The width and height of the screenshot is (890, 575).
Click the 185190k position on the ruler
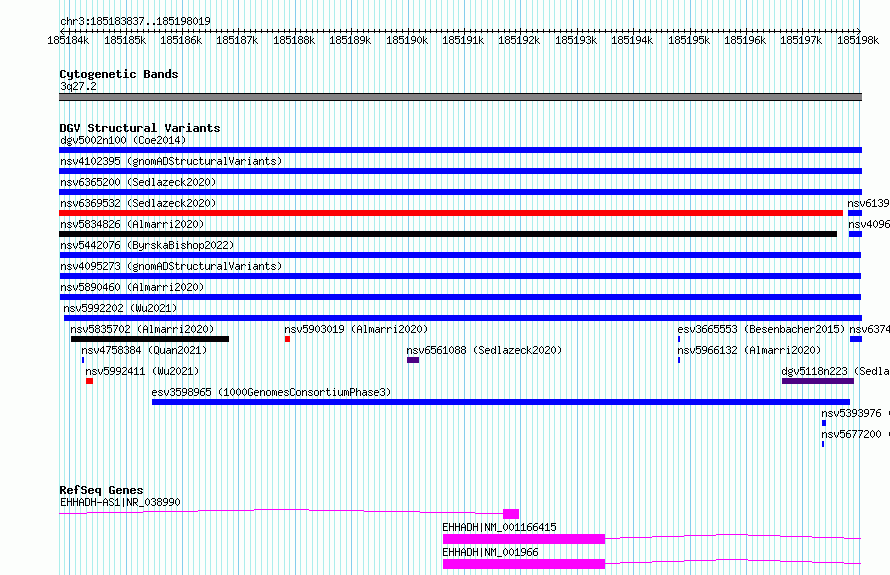[407, 40]
